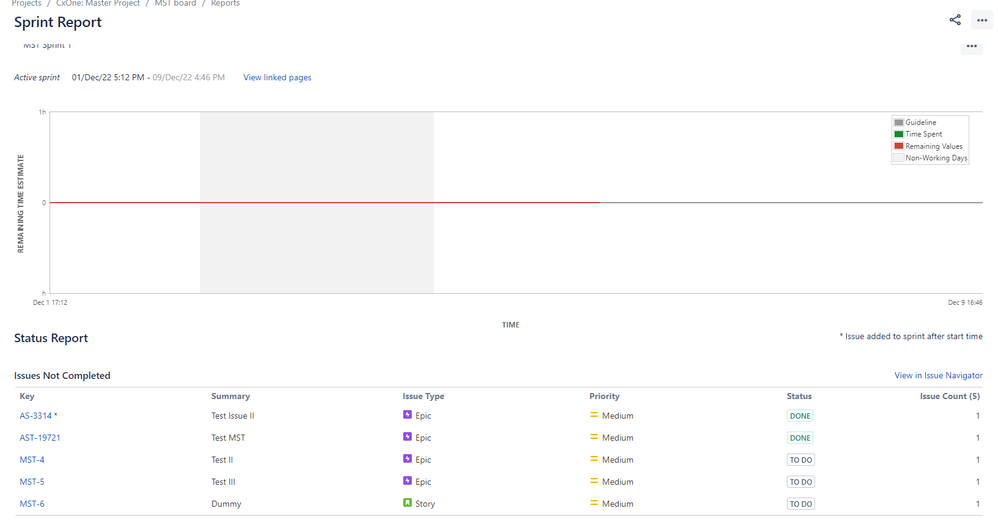Click Medium priority icon for MST-6
The width and height of the screenshot is (998, 524).
tap(594, 503)
